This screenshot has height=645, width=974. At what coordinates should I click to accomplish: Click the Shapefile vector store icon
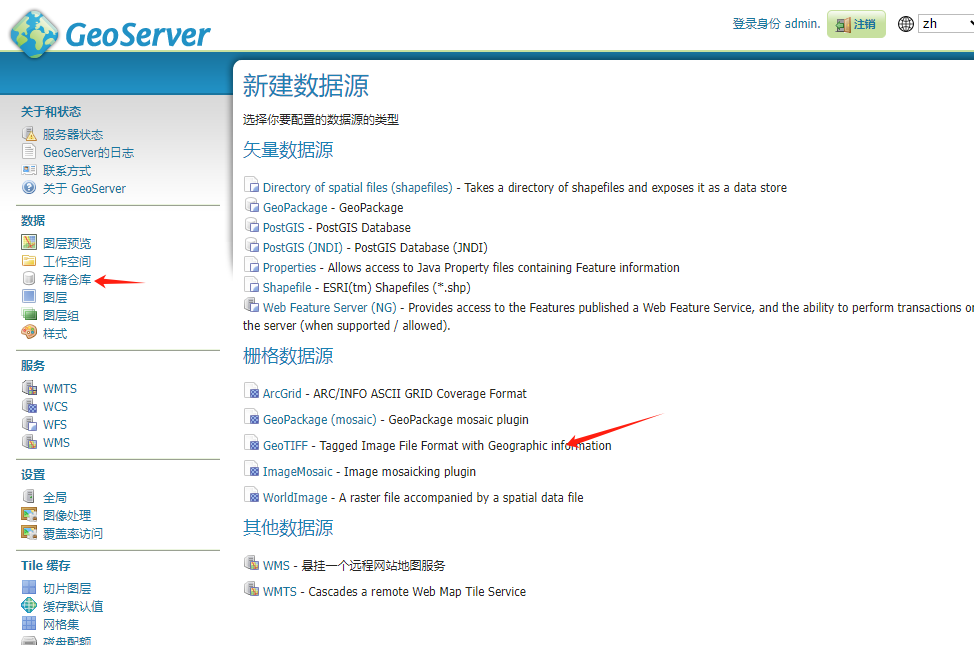[252, 286]
